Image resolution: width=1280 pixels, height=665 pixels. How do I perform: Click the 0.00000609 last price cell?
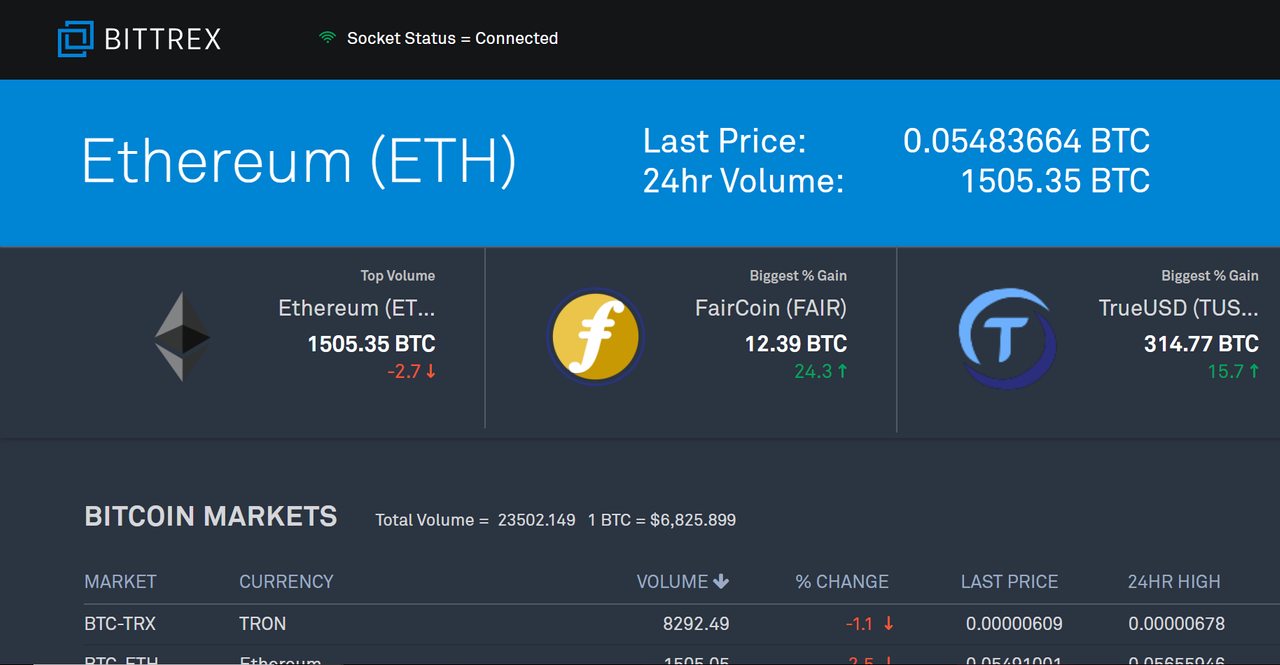point(1014,624)
